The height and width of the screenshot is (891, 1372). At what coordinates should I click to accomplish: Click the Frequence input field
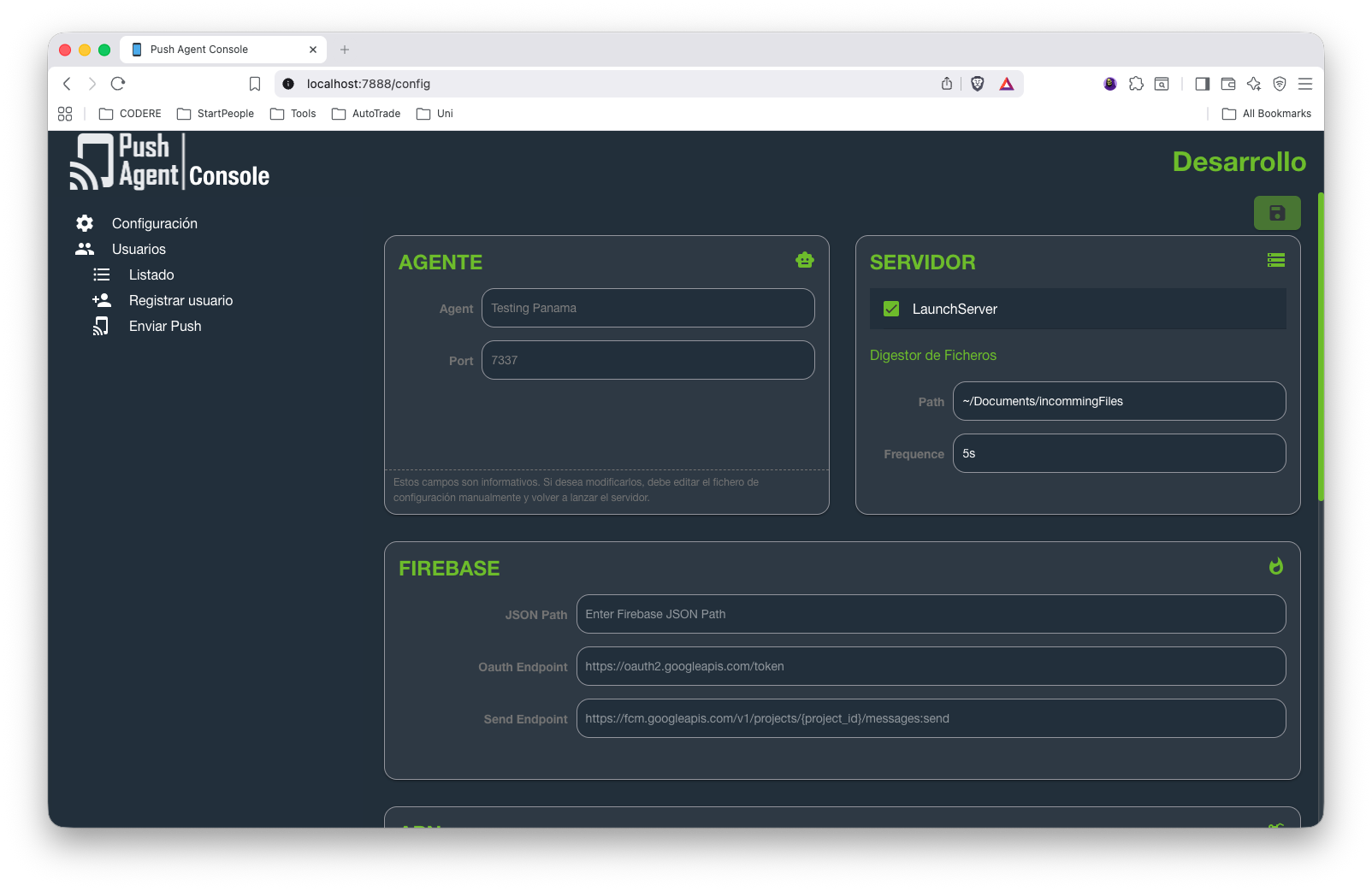point(1119,453)
